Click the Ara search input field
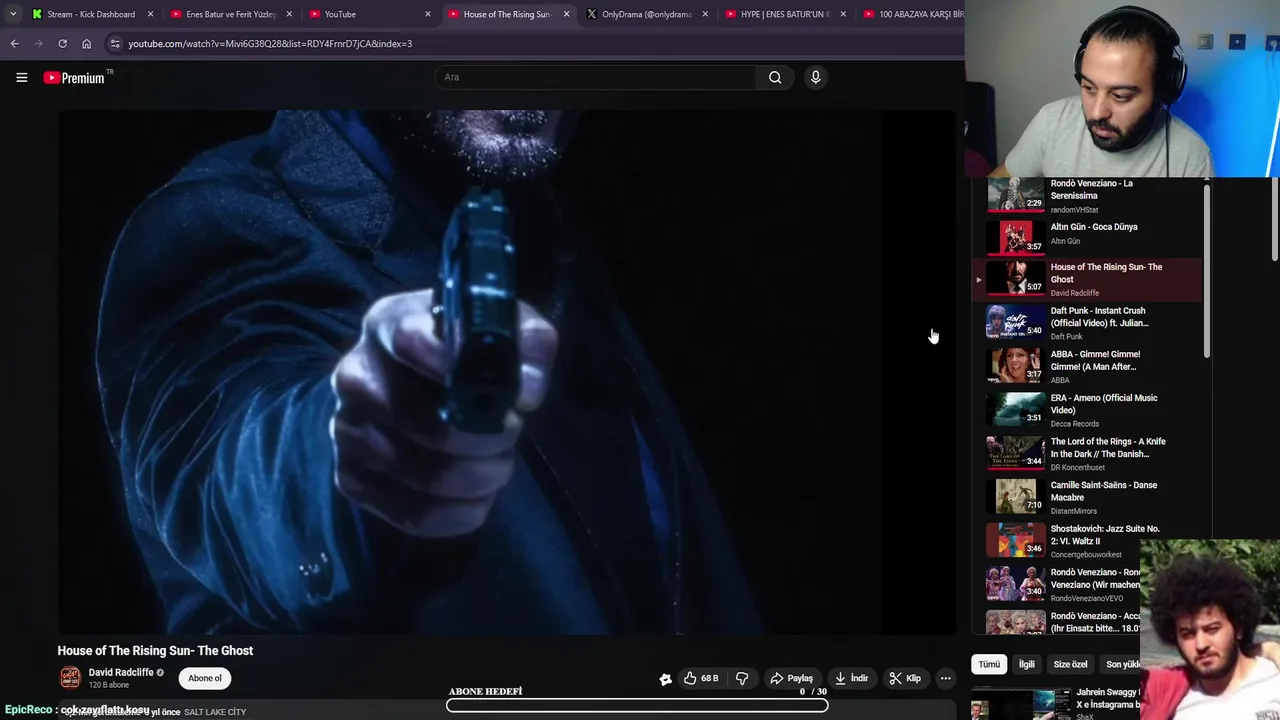This screenshot has height=720, width=1280. point(596,77)
